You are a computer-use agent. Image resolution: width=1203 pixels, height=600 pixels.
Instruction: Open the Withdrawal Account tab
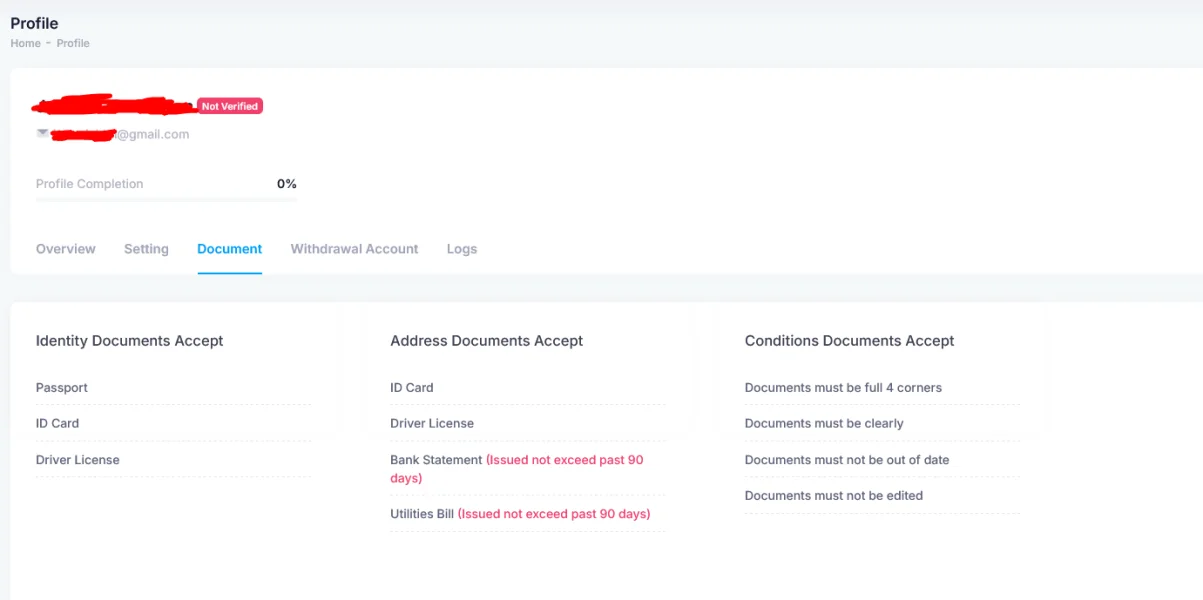[x=354, y=249]
